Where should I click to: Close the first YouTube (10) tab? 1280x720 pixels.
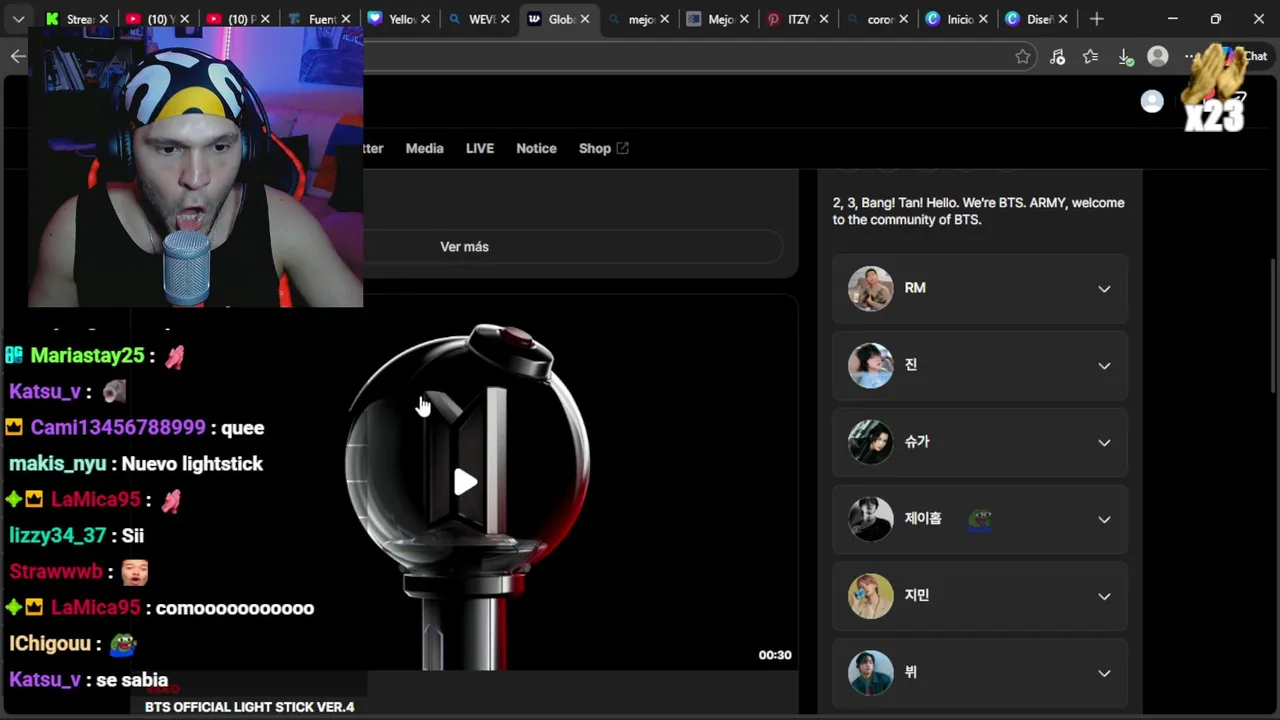coord(183,19)
